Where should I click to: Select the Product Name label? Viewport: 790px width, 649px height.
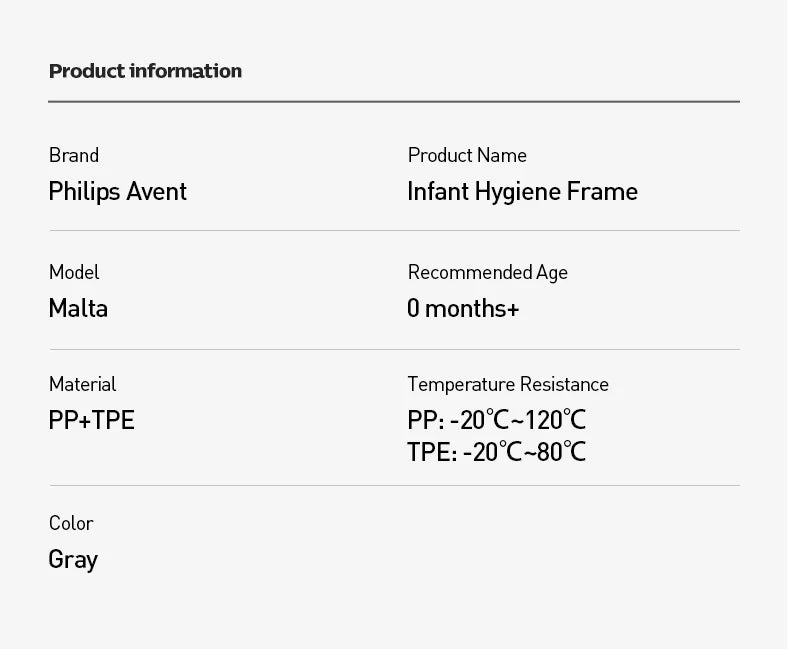pos(467,155)
